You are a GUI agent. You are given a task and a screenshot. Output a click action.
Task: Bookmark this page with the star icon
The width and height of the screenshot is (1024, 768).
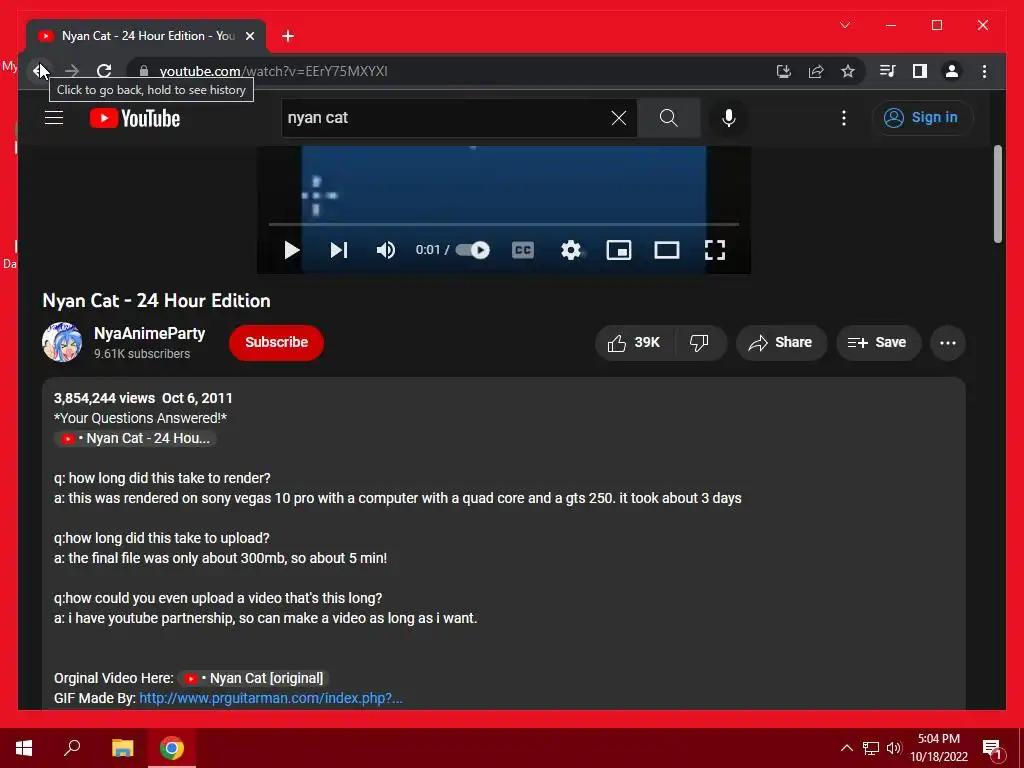click(848, 71)
